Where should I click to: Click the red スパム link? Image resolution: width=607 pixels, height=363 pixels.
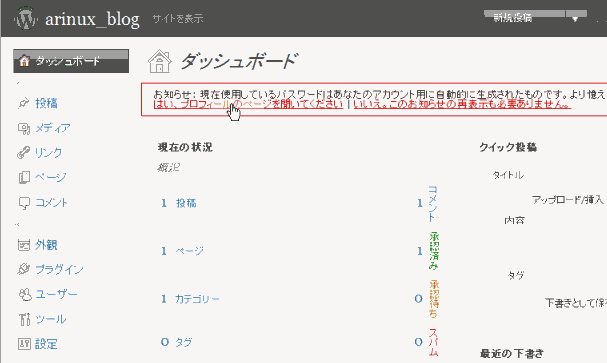coord(433,342)
